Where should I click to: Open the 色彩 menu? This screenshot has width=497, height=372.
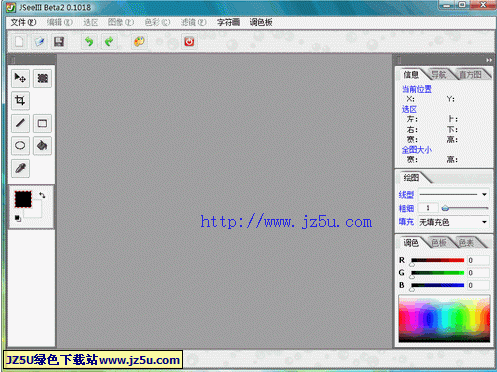click(x=157, y=22)
